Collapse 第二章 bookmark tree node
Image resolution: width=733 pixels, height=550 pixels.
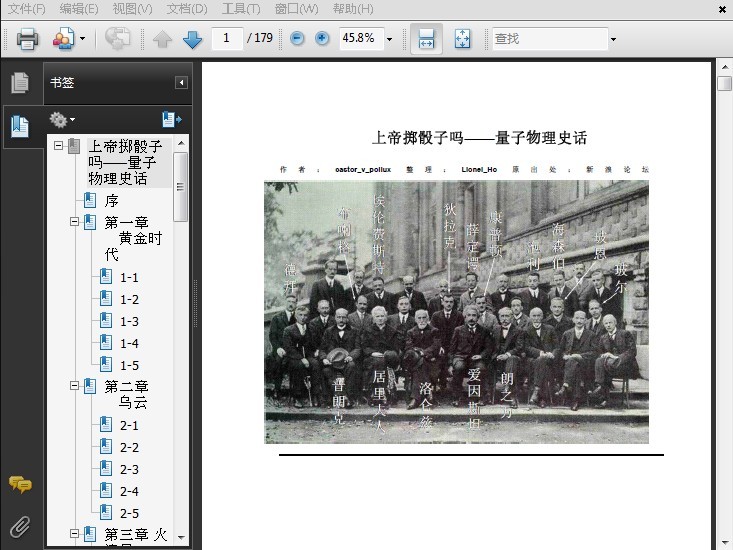(x=74, y=386)
